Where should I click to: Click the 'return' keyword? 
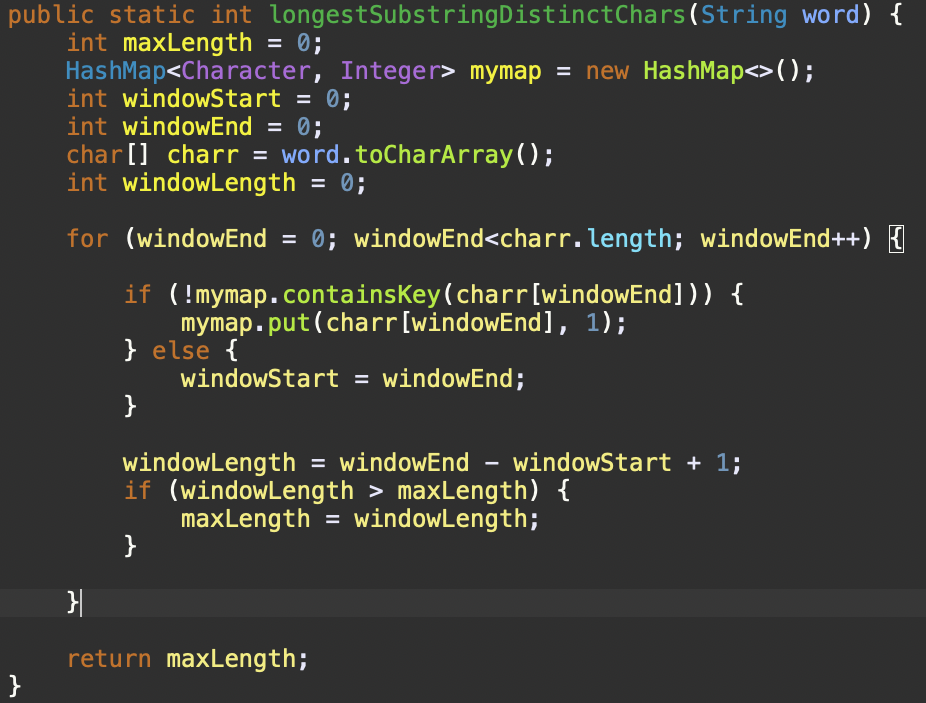tap(108, 659)
